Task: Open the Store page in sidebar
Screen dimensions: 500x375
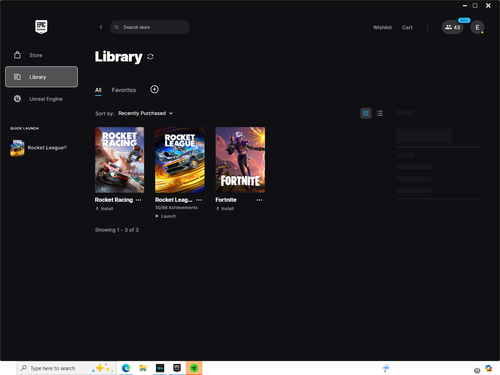Action: click(42, 55)
